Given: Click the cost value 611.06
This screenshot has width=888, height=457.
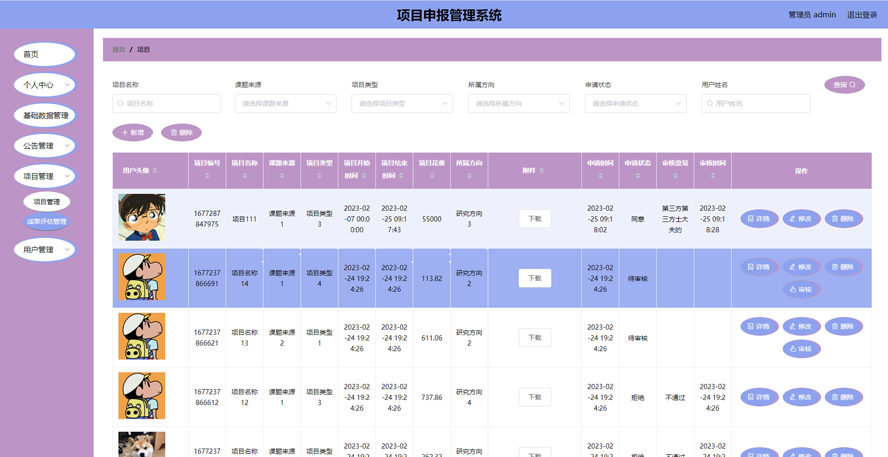Looking at the screenshot, I should coord(432,338).
